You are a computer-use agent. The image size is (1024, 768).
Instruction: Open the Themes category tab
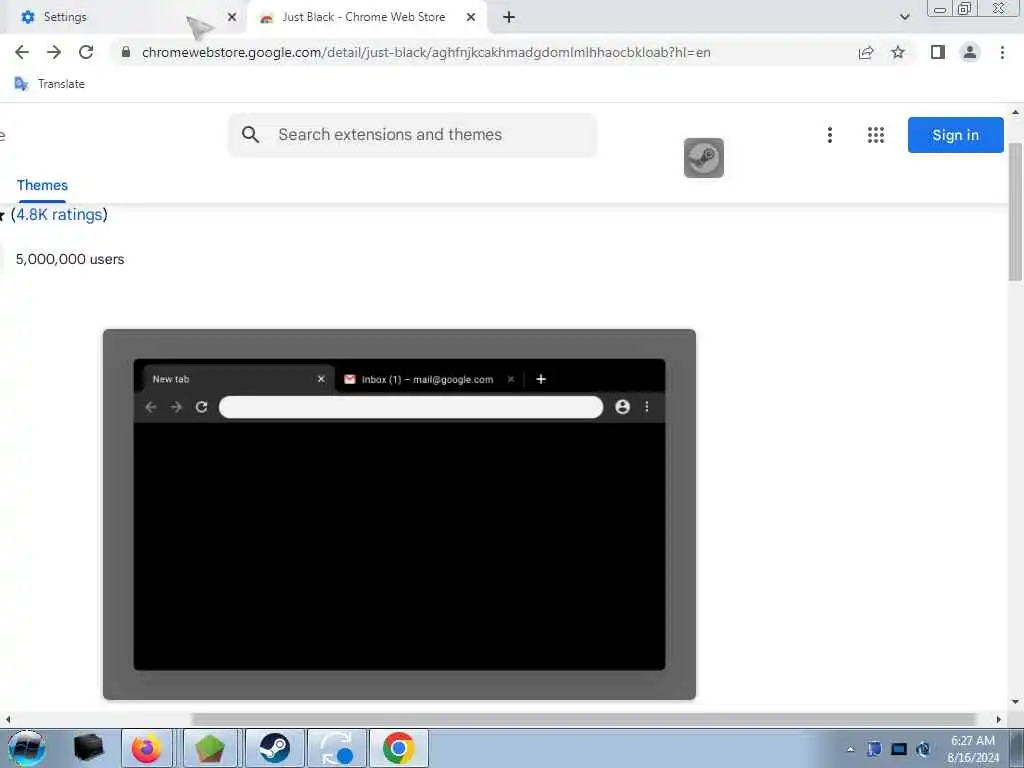click(x=42, y=185)
